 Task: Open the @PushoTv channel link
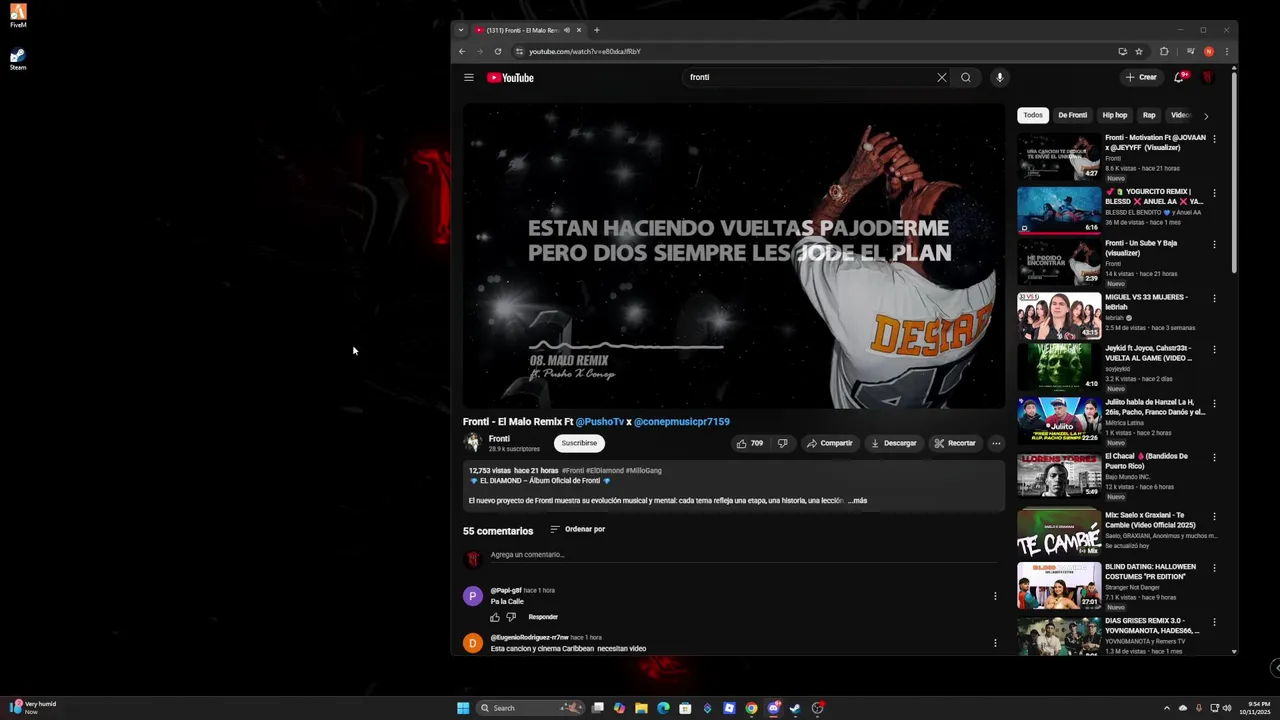[600, 422]
